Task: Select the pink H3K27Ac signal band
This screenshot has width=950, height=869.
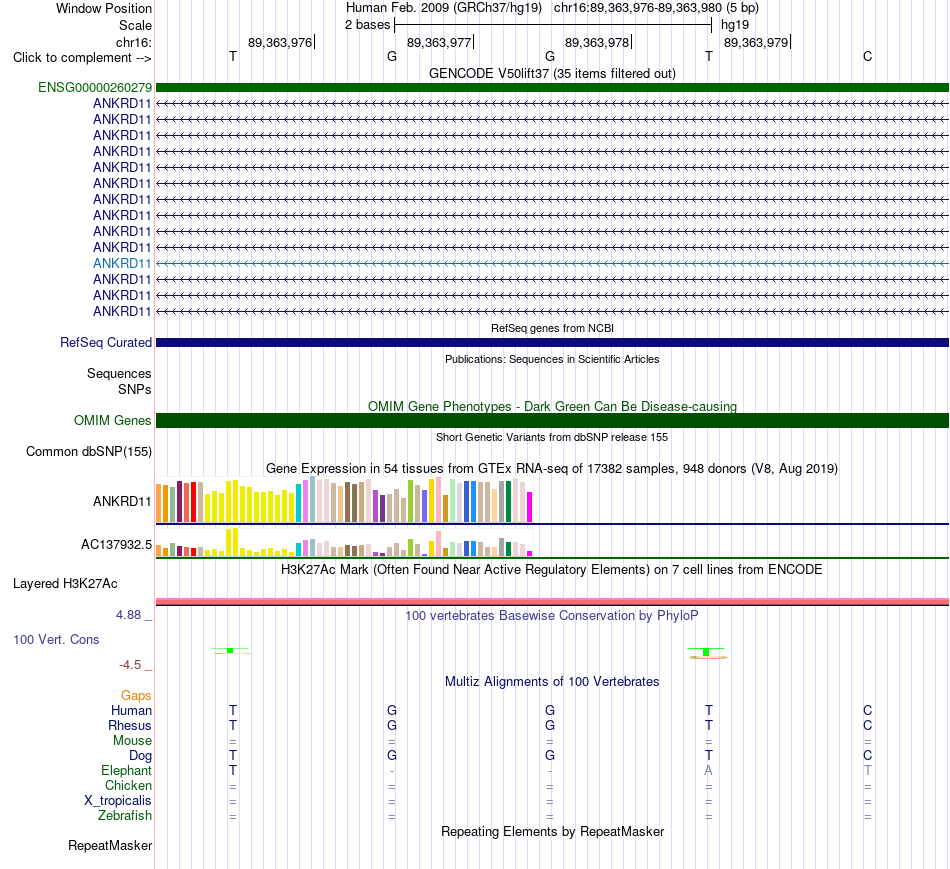Action: (552, 601)
